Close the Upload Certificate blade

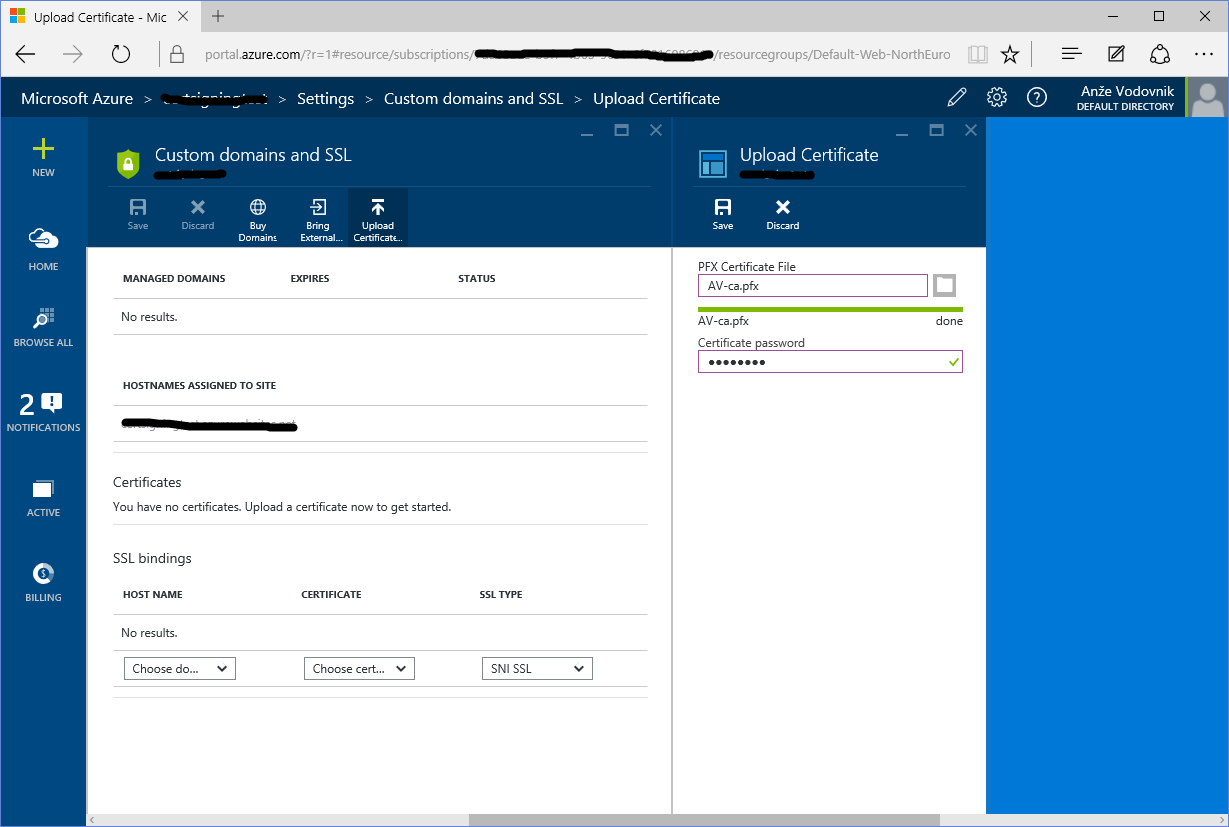[971, 130]
